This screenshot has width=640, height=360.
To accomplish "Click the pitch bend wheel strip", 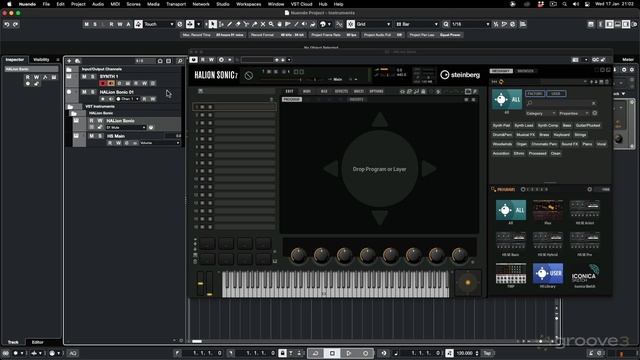I will (x=200, y=283).
